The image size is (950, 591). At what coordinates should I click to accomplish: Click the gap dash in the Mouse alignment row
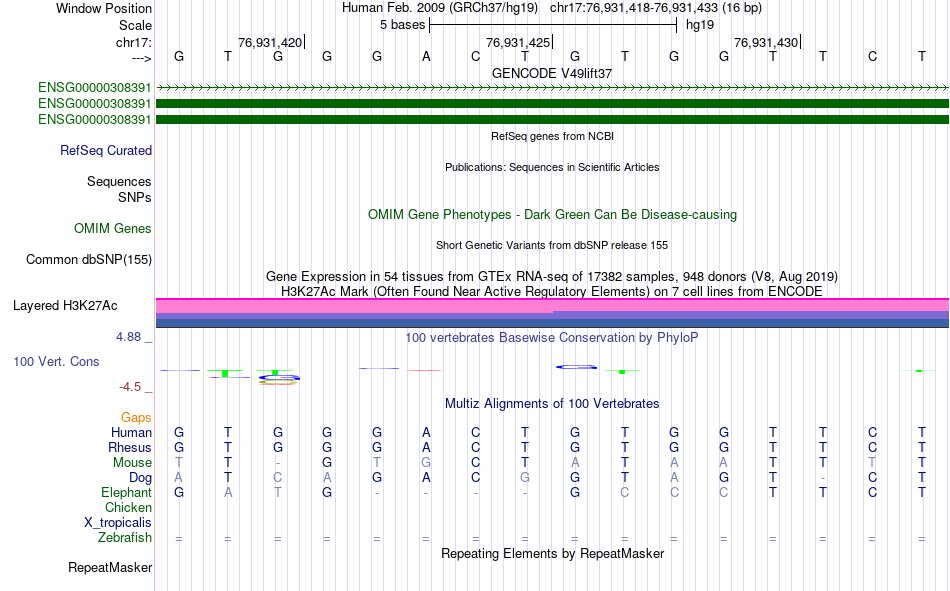coord(277,463)
